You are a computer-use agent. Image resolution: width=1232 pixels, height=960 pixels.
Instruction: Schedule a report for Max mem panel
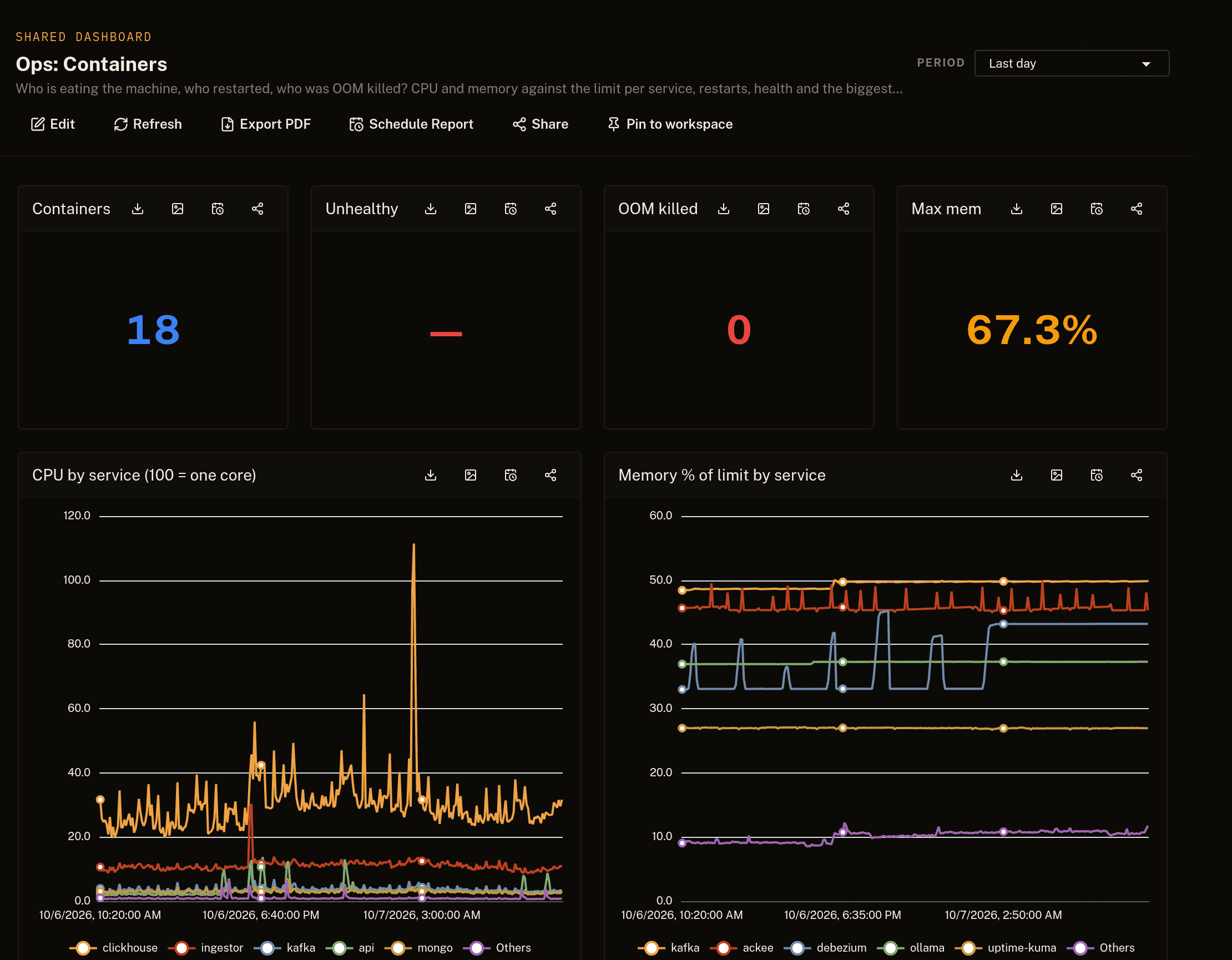pos(1097,209)
